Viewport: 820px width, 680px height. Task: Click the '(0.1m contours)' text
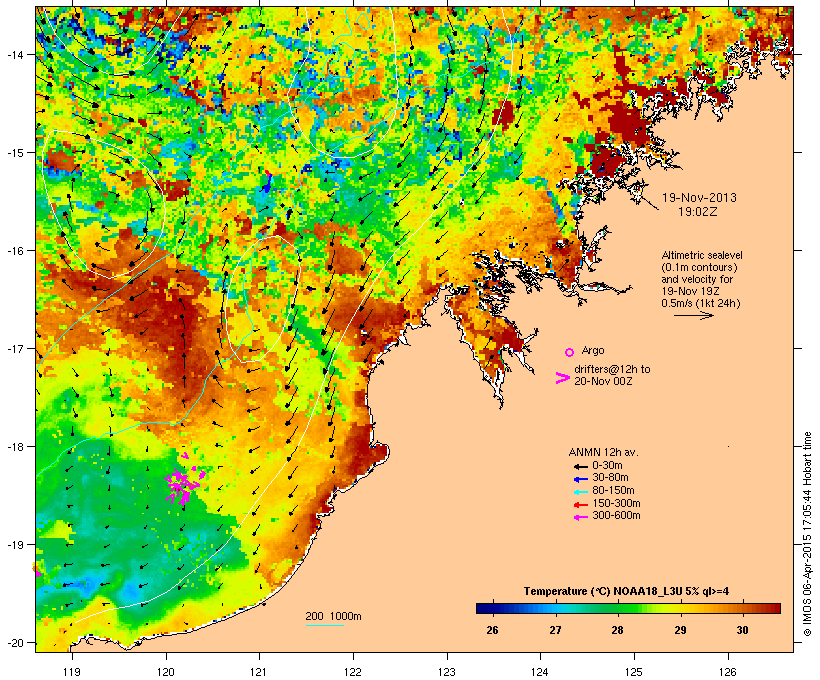pos(699,267)
